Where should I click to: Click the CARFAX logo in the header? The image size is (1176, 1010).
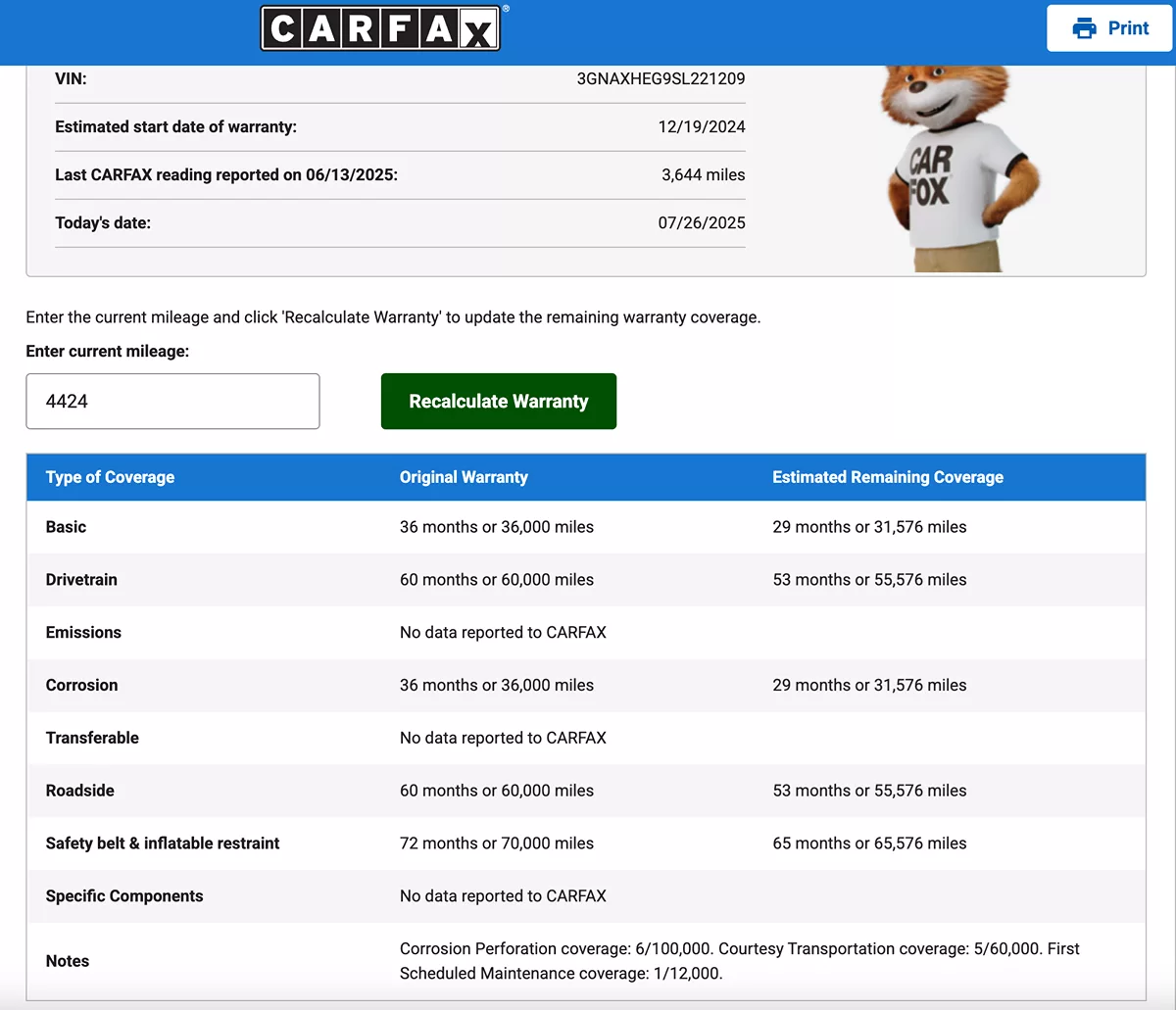(380, 28)
